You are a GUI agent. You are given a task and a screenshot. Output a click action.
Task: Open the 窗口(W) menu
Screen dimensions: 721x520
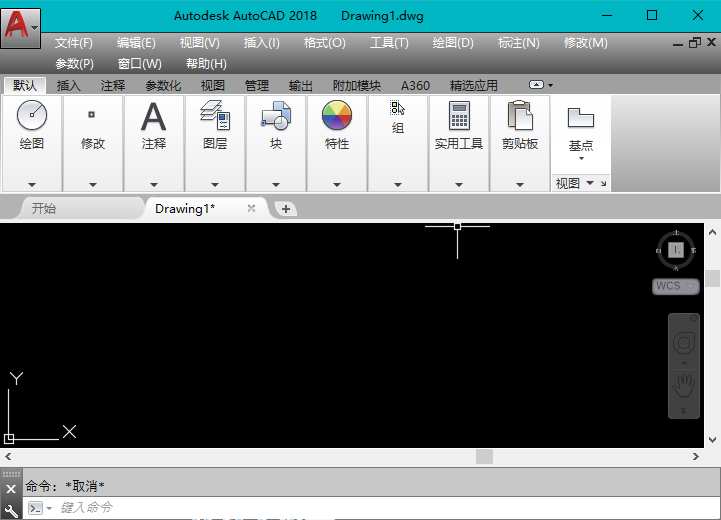(140, 64)
